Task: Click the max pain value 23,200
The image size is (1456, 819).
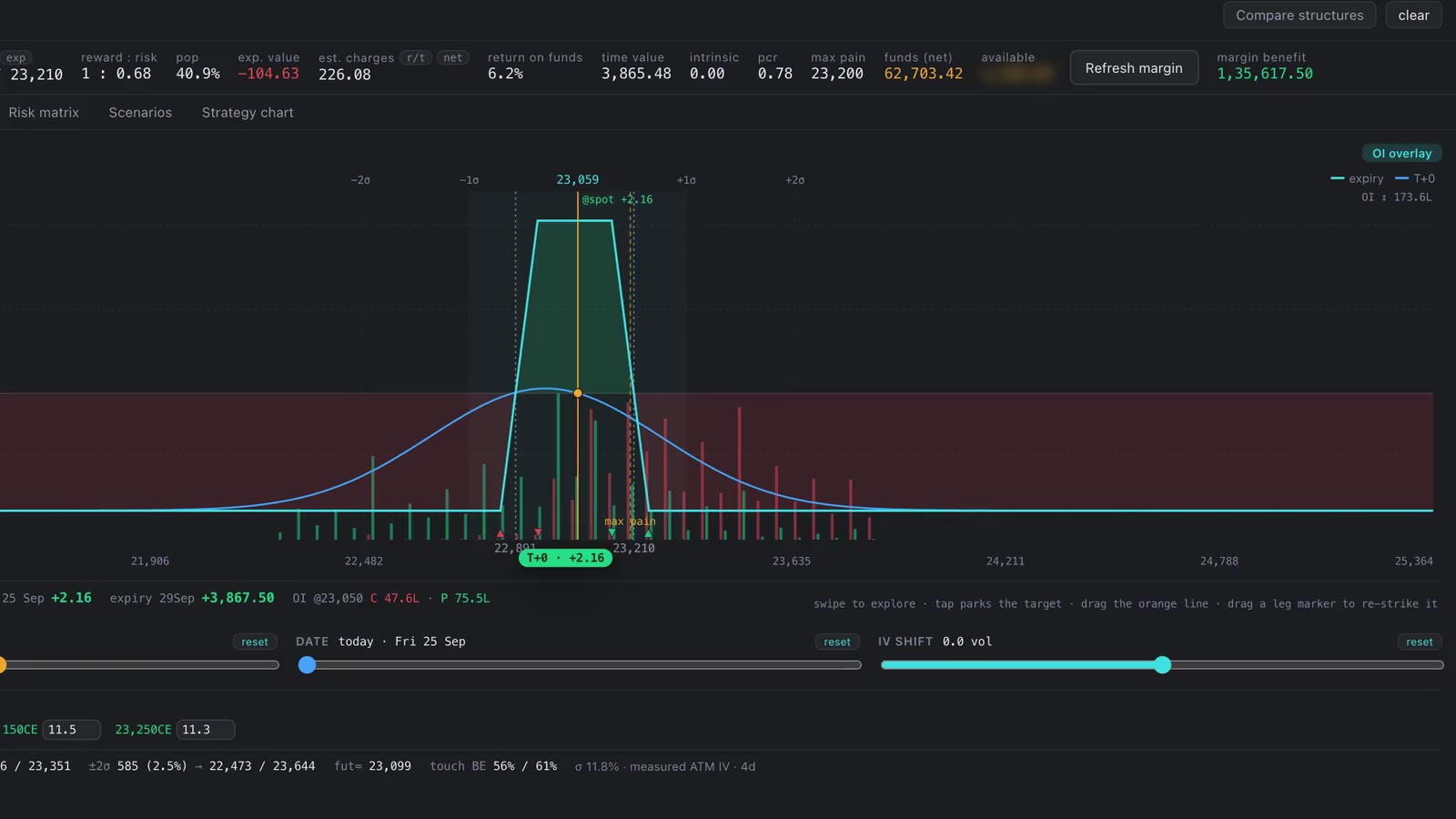Action: pos(837,74)
